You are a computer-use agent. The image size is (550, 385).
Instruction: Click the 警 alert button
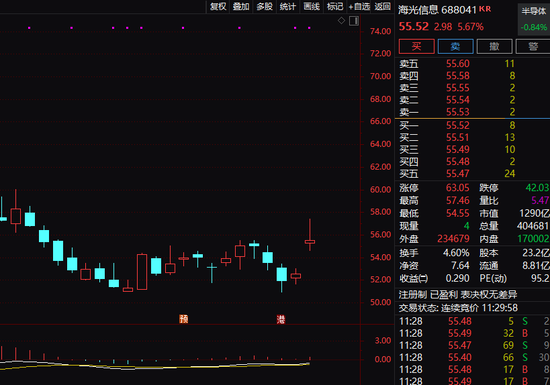533,46
